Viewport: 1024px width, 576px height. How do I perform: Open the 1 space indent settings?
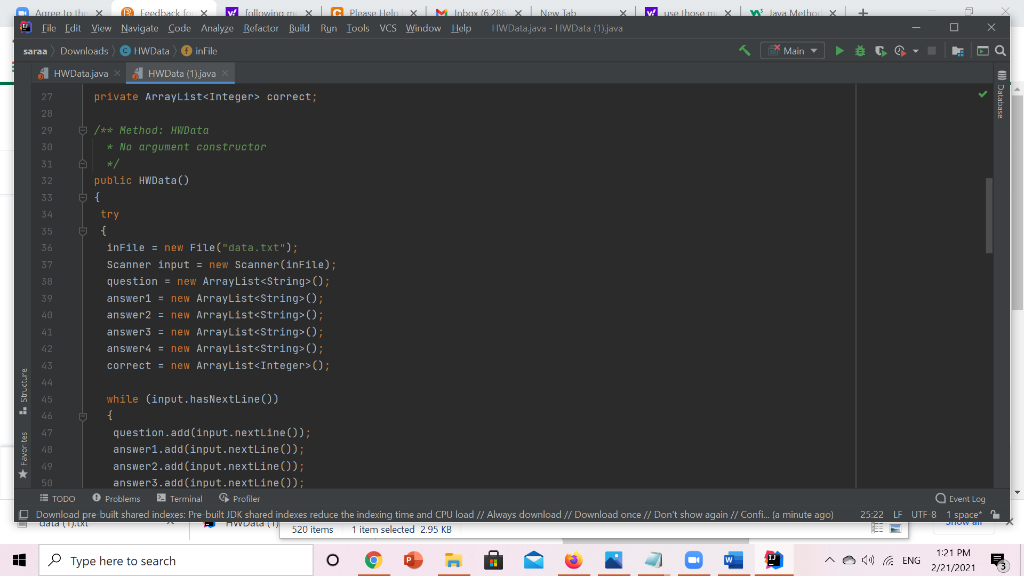(964, 515)
